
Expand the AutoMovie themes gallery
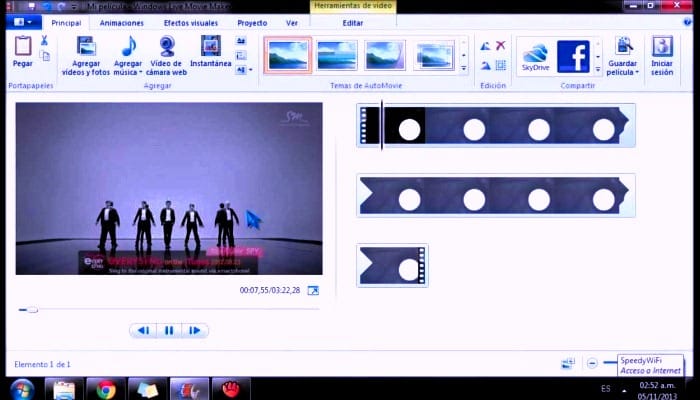click(464, 69)
